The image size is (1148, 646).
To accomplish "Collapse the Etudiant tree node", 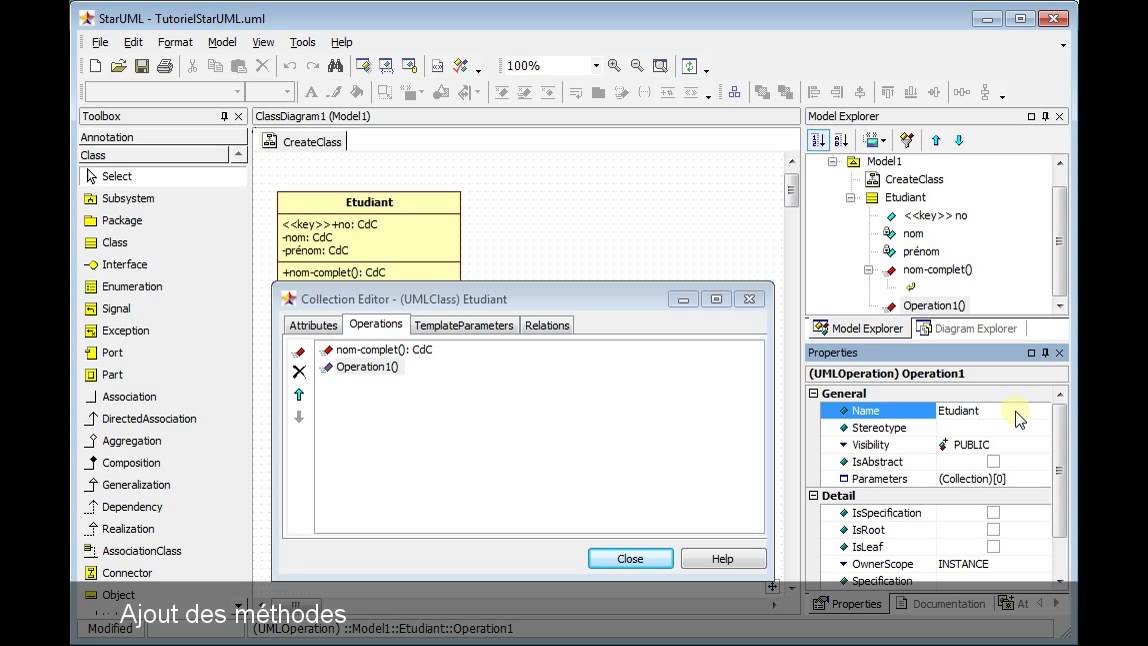I will 850,198.
